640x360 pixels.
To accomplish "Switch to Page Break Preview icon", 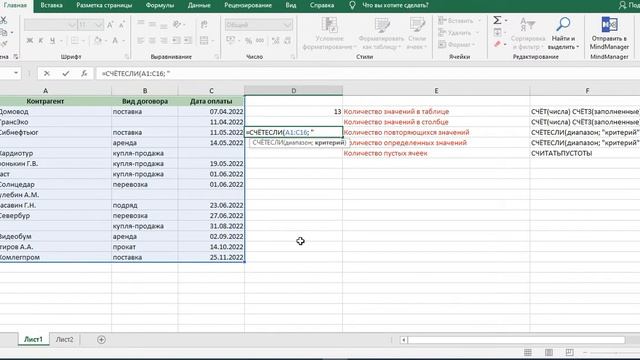I will (x=569, y=352).
